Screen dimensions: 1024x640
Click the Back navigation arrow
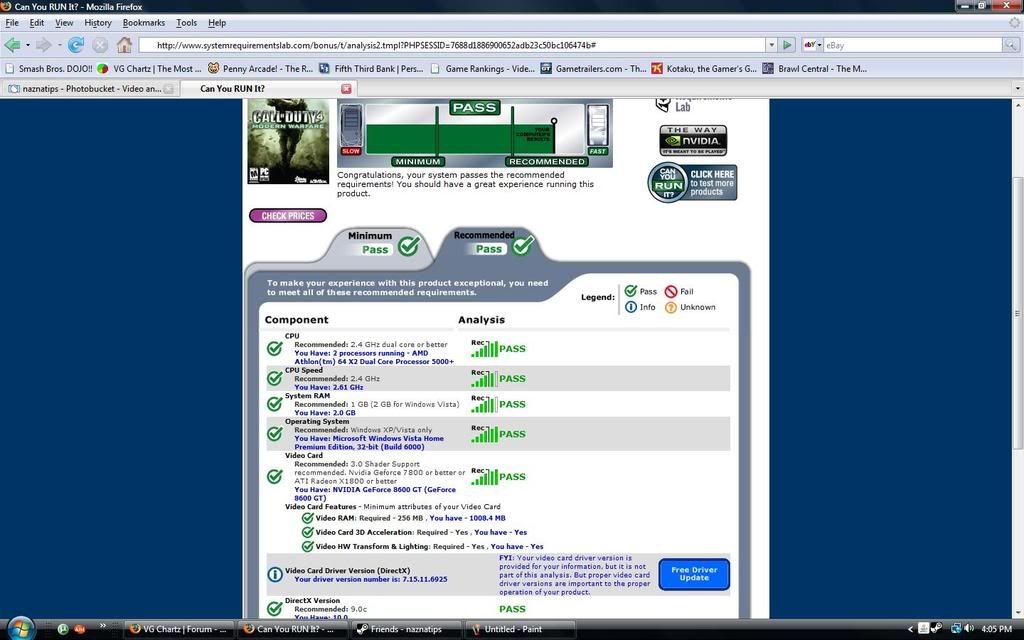(13, 45)
